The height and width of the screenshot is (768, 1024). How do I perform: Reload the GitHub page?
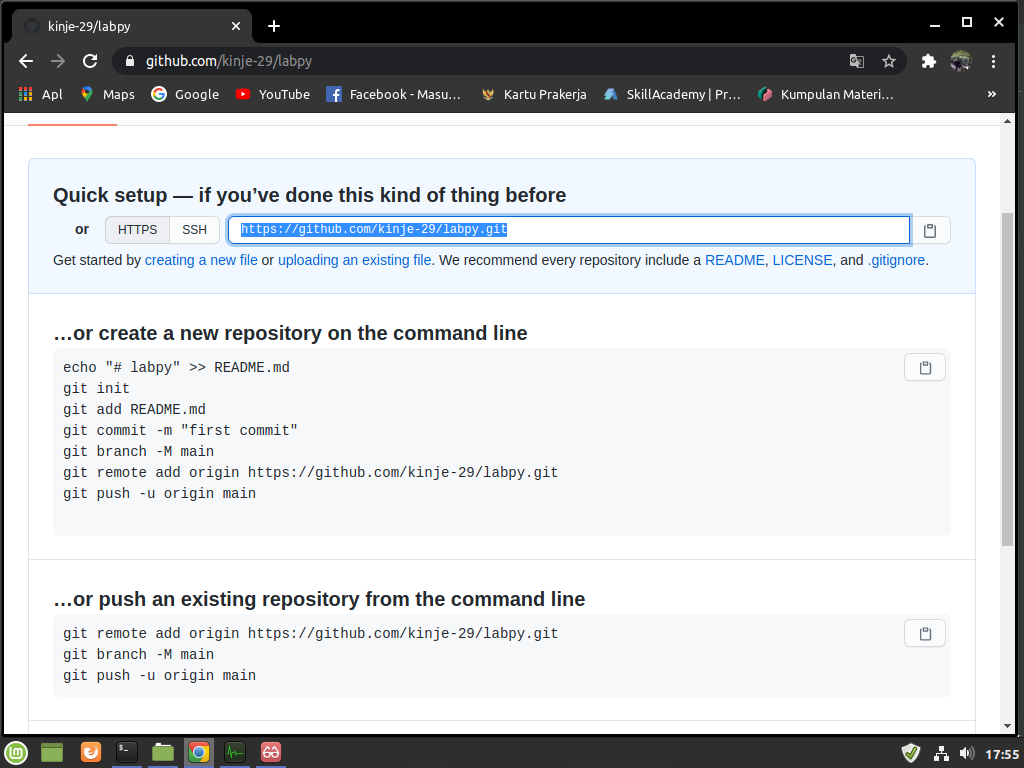pos(90,61)
